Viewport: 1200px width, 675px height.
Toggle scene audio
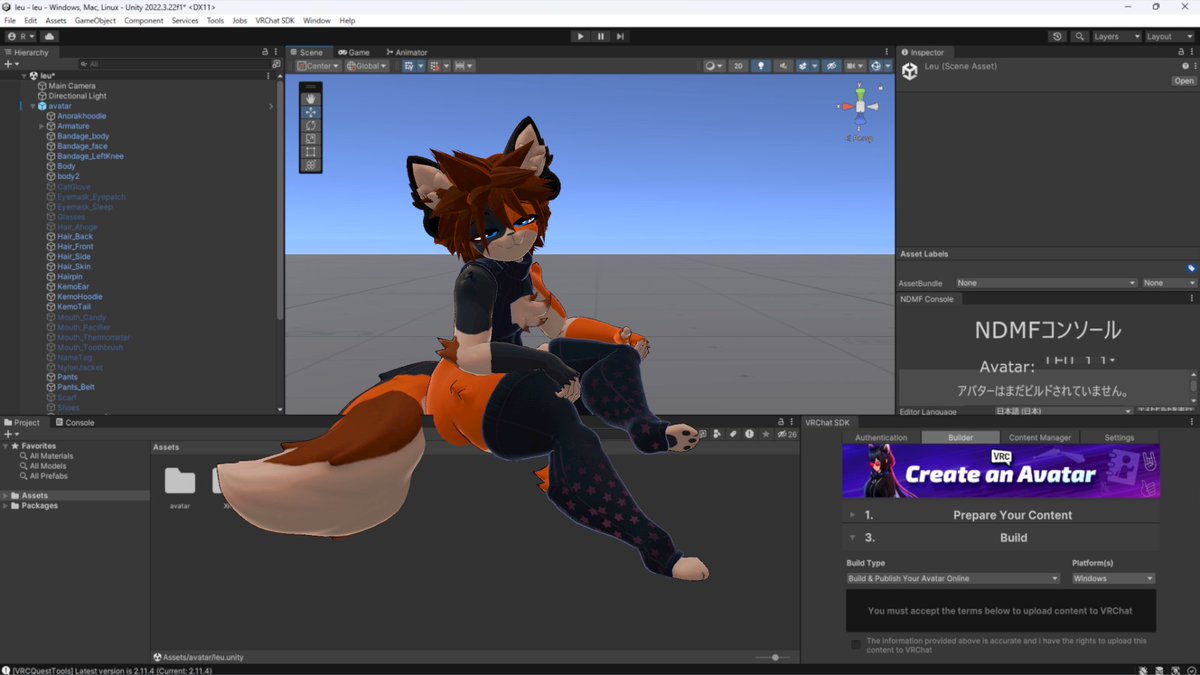click(783, 66)
